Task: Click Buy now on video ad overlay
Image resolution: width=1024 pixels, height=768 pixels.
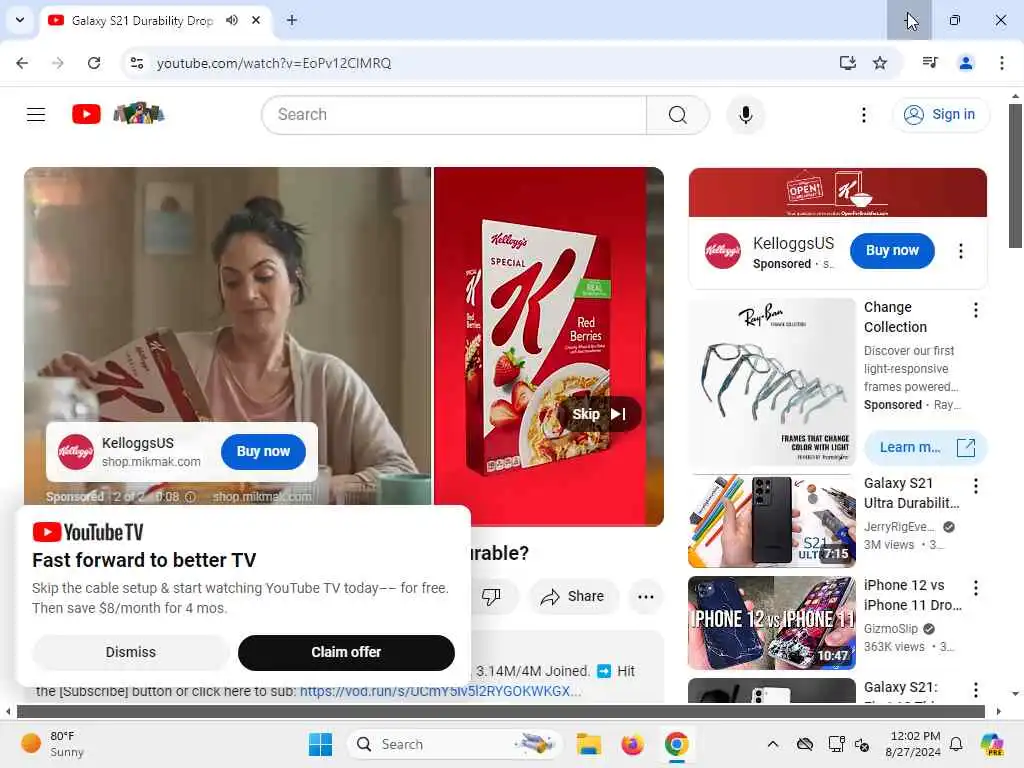Action: [x=263, y=451]
